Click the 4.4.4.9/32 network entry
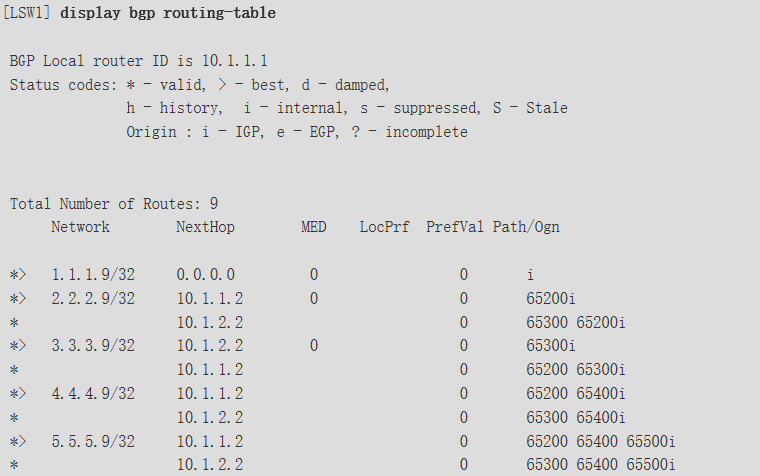This screenshot has height=476, width=760. pyautogui.click(x=93, y=393)
